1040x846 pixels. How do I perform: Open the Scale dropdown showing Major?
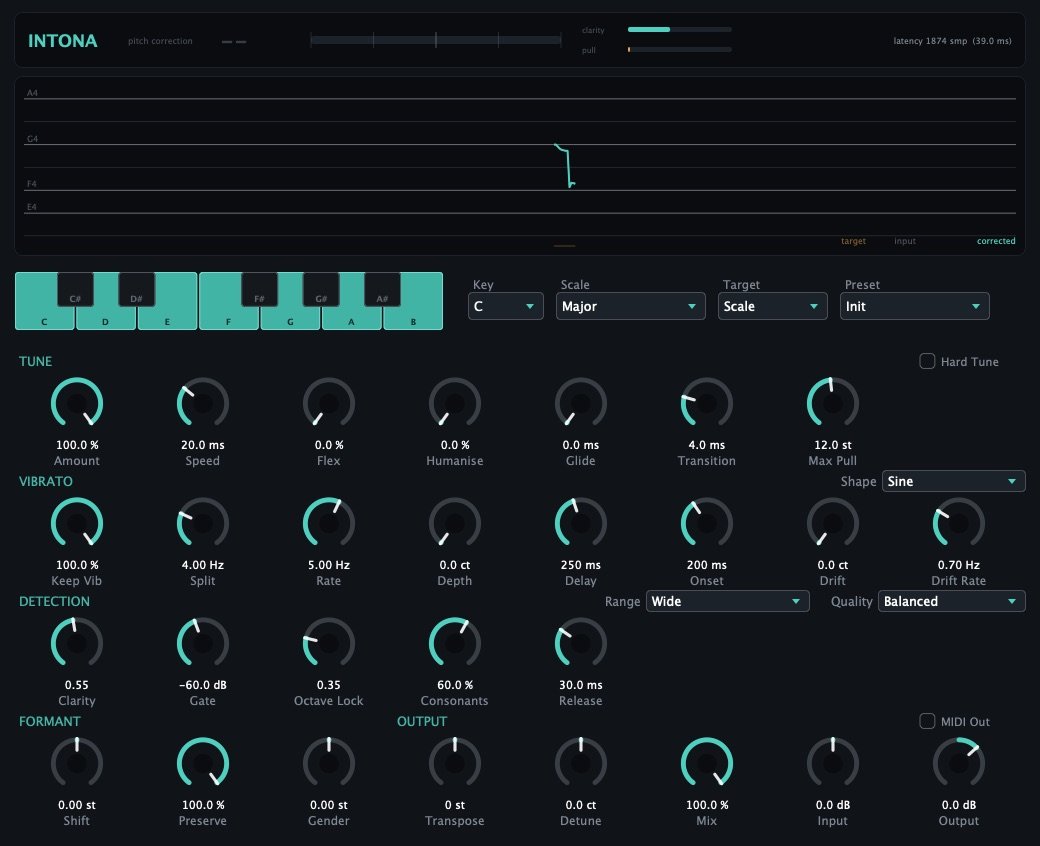click(630, 306)
